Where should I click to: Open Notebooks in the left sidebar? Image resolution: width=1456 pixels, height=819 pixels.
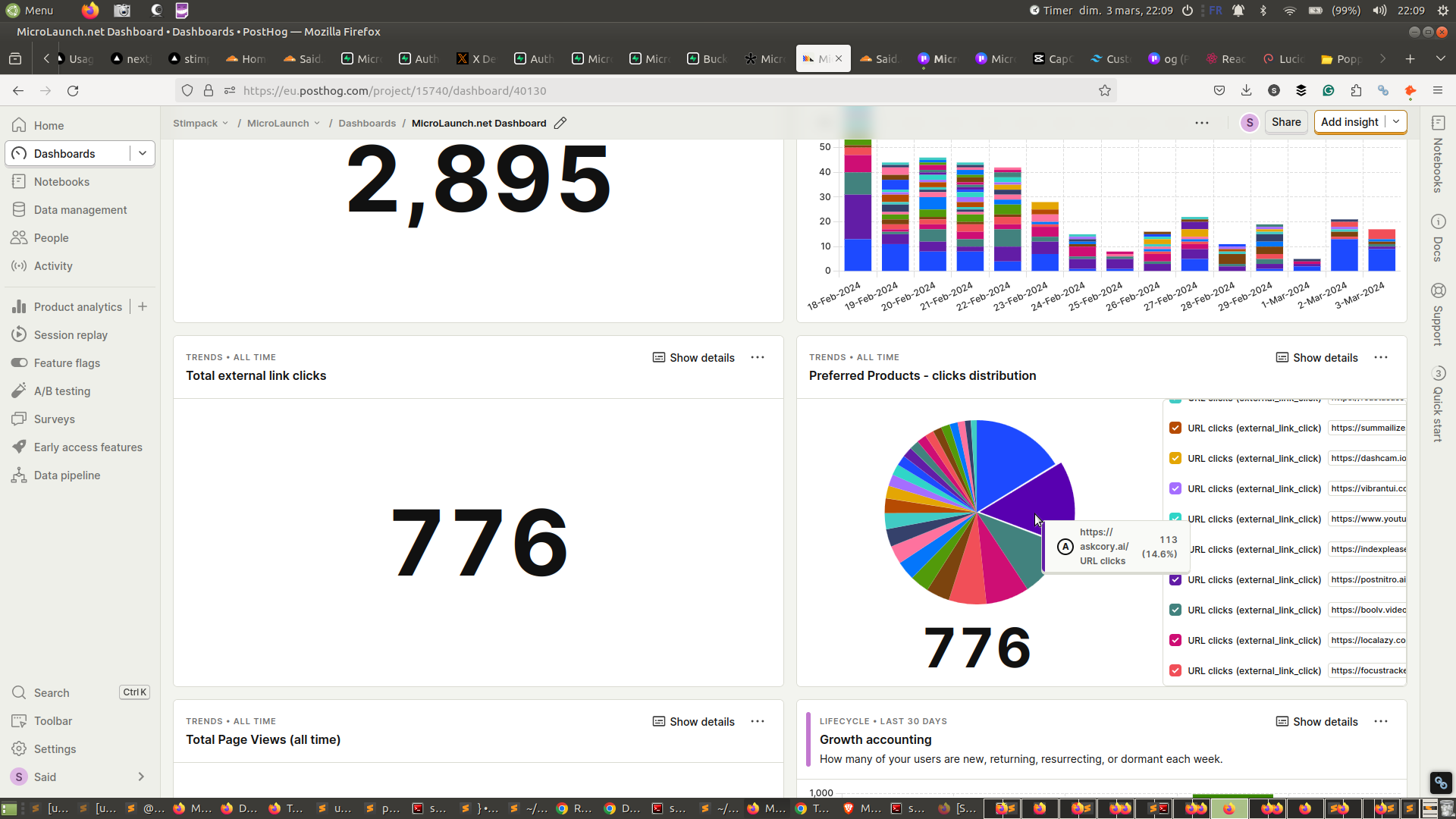pos(61,181)
